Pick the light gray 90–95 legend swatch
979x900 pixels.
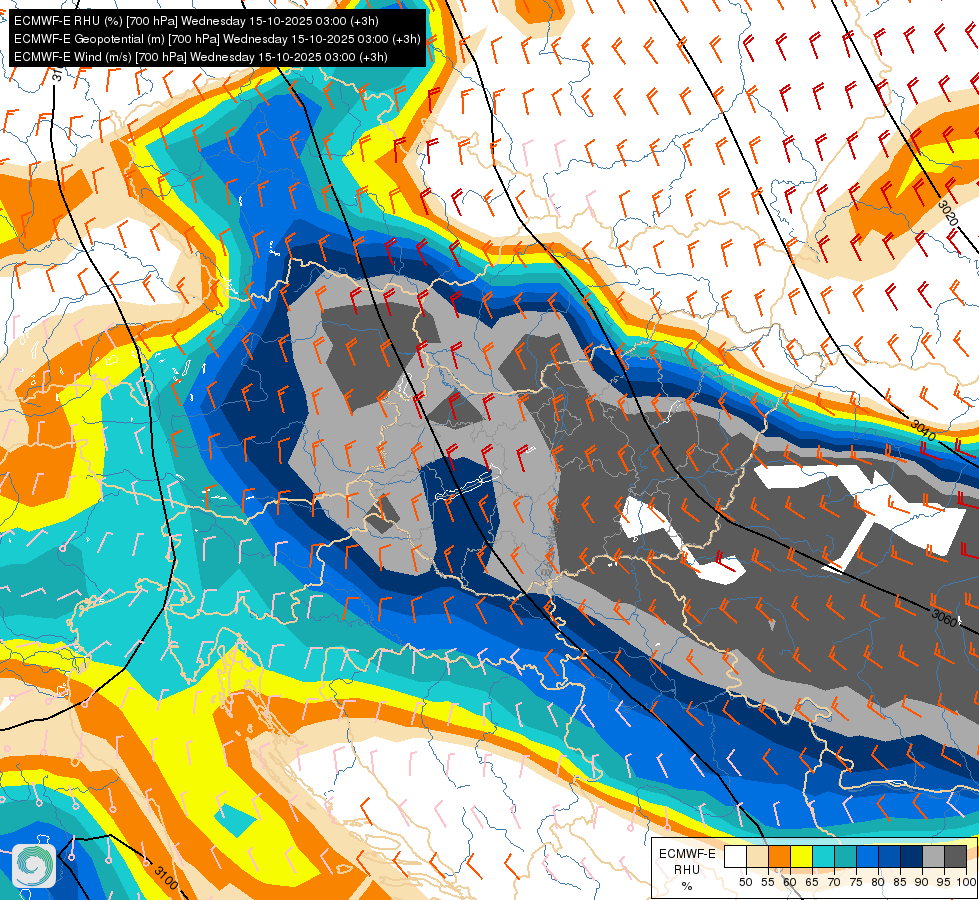pos(933,856)
